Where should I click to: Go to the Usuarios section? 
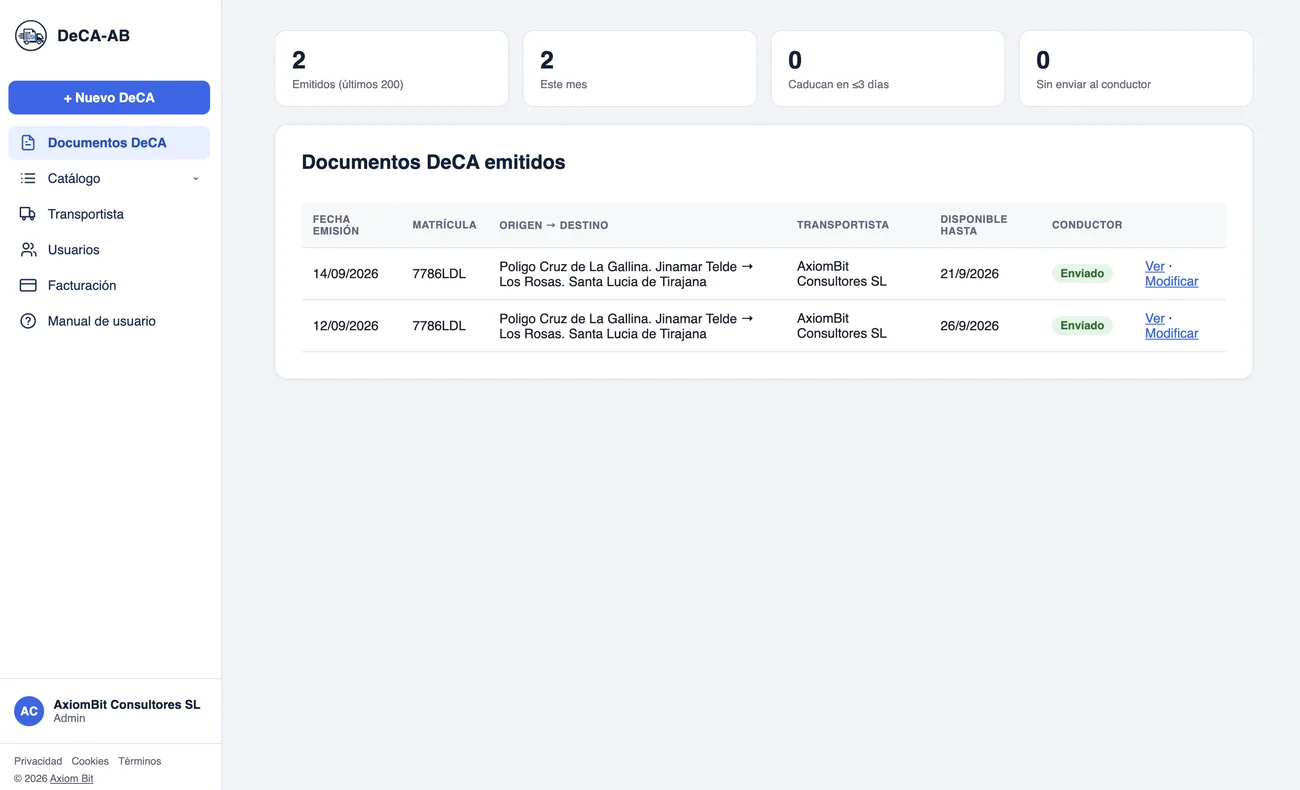click(x=109, y=250)
